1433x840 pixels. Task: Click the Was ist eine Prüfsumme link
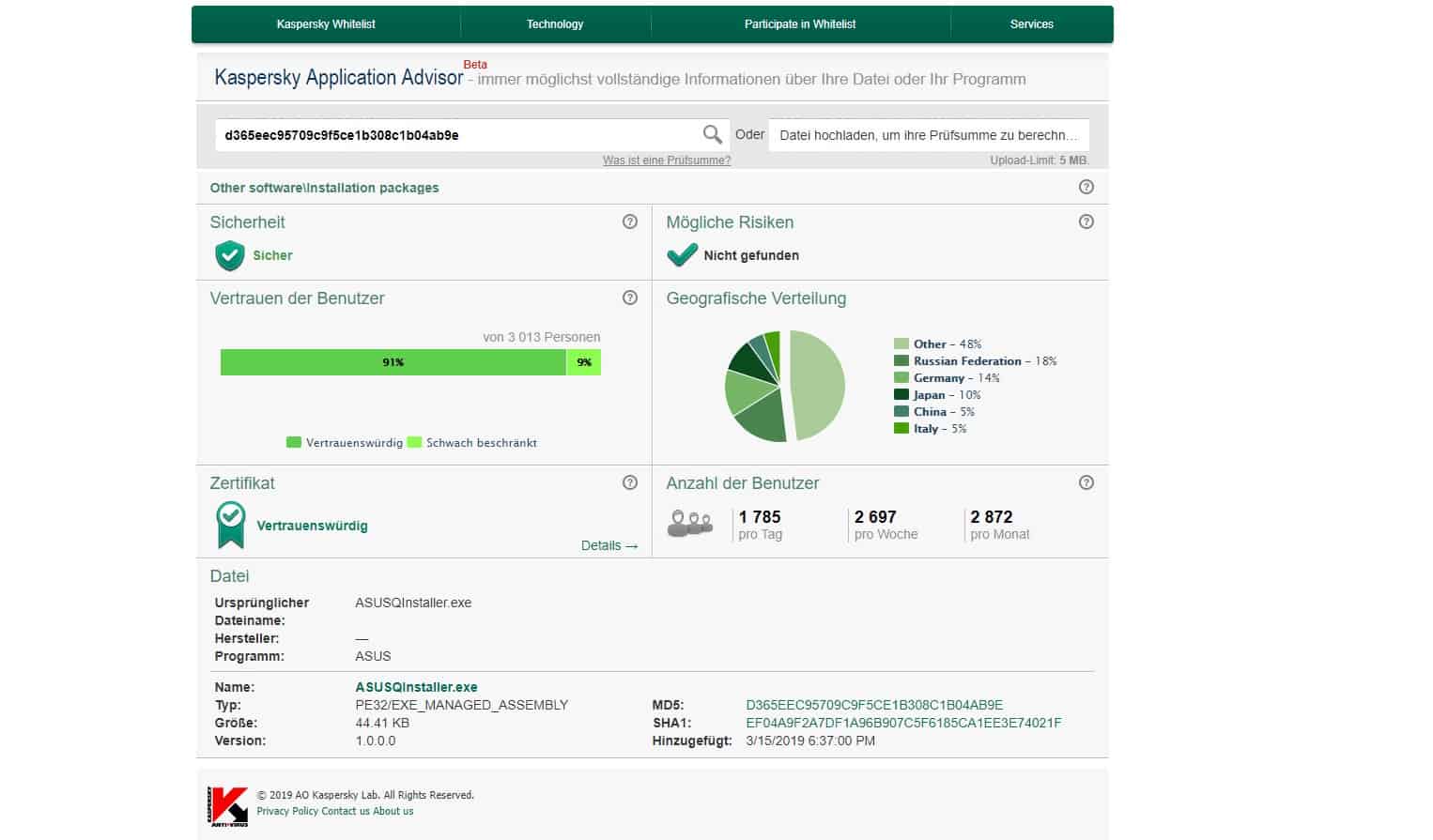(x=667, y=160)
